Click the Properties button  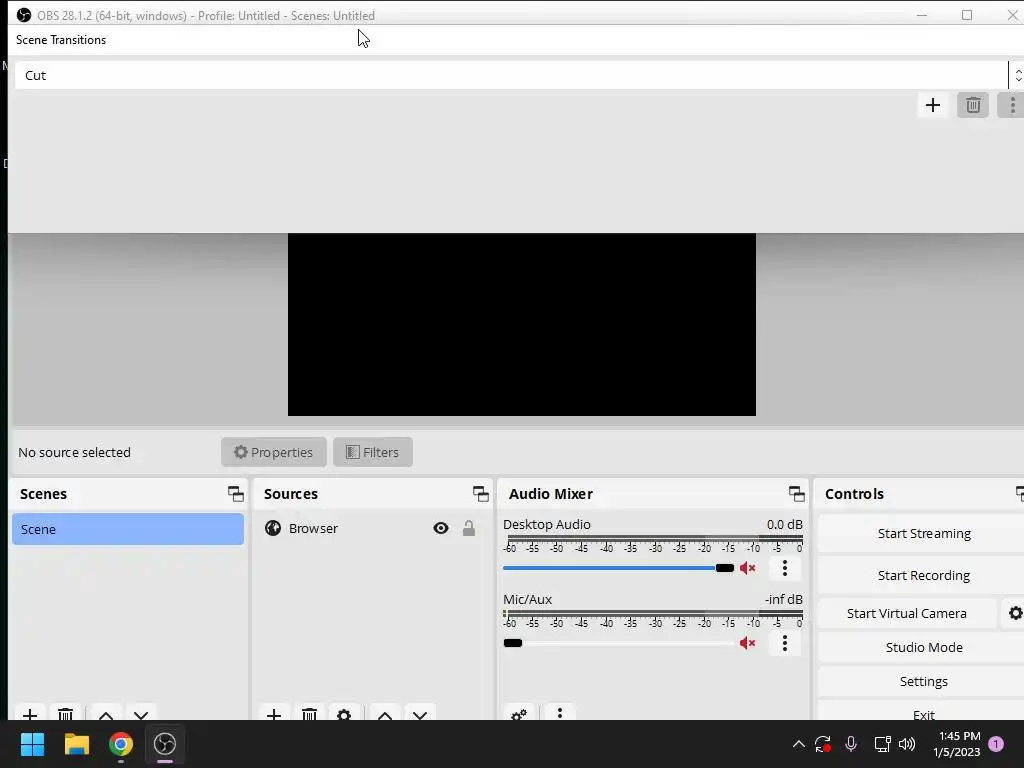coord(274,452)
